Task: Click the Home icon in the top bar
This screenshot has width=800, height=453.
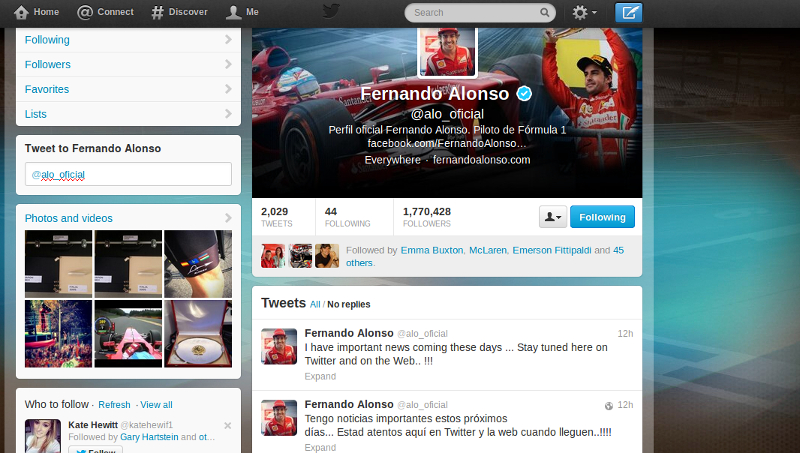Action: click(x=21, y=12)
